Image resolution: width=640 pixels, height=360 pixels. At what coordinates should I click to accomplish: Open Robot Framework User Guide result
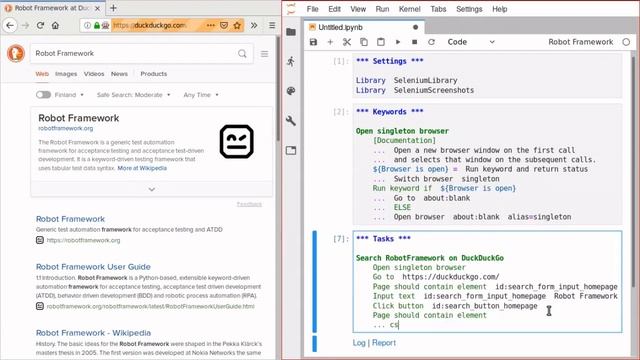pyautogui.click(x=93, y=267)
